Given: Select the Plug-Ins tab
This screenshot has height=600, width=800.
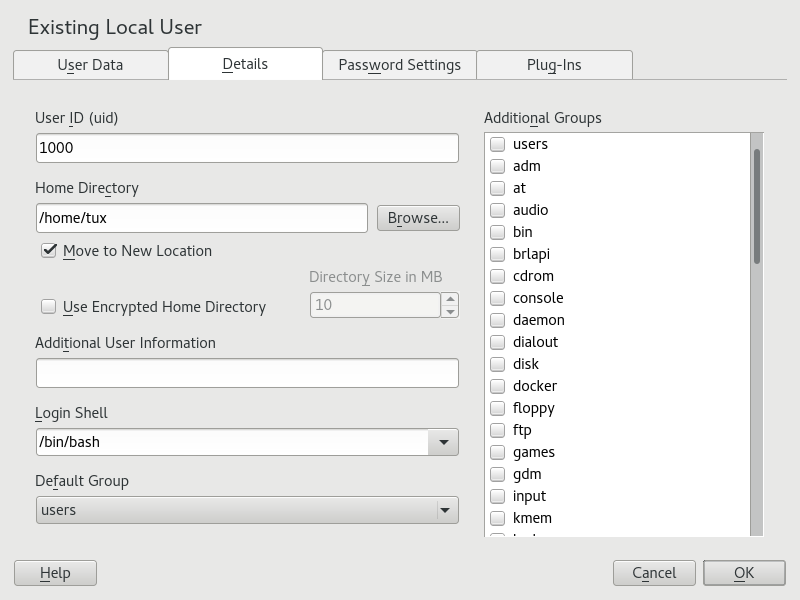Looking at the screenshot, I should point(554,65).
